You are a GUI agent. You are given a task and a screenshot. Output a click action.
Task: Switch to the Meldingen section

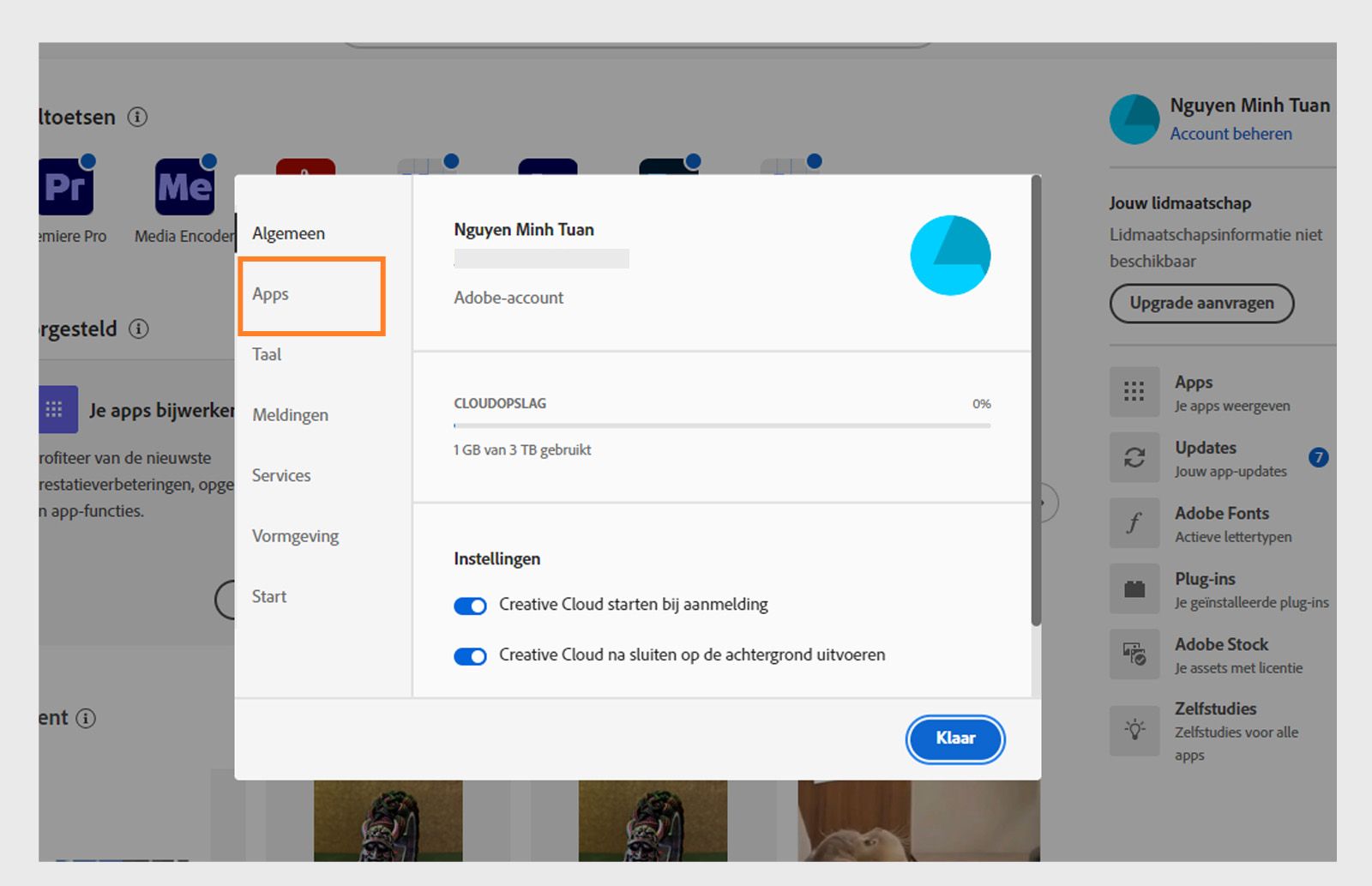(290, 415)
